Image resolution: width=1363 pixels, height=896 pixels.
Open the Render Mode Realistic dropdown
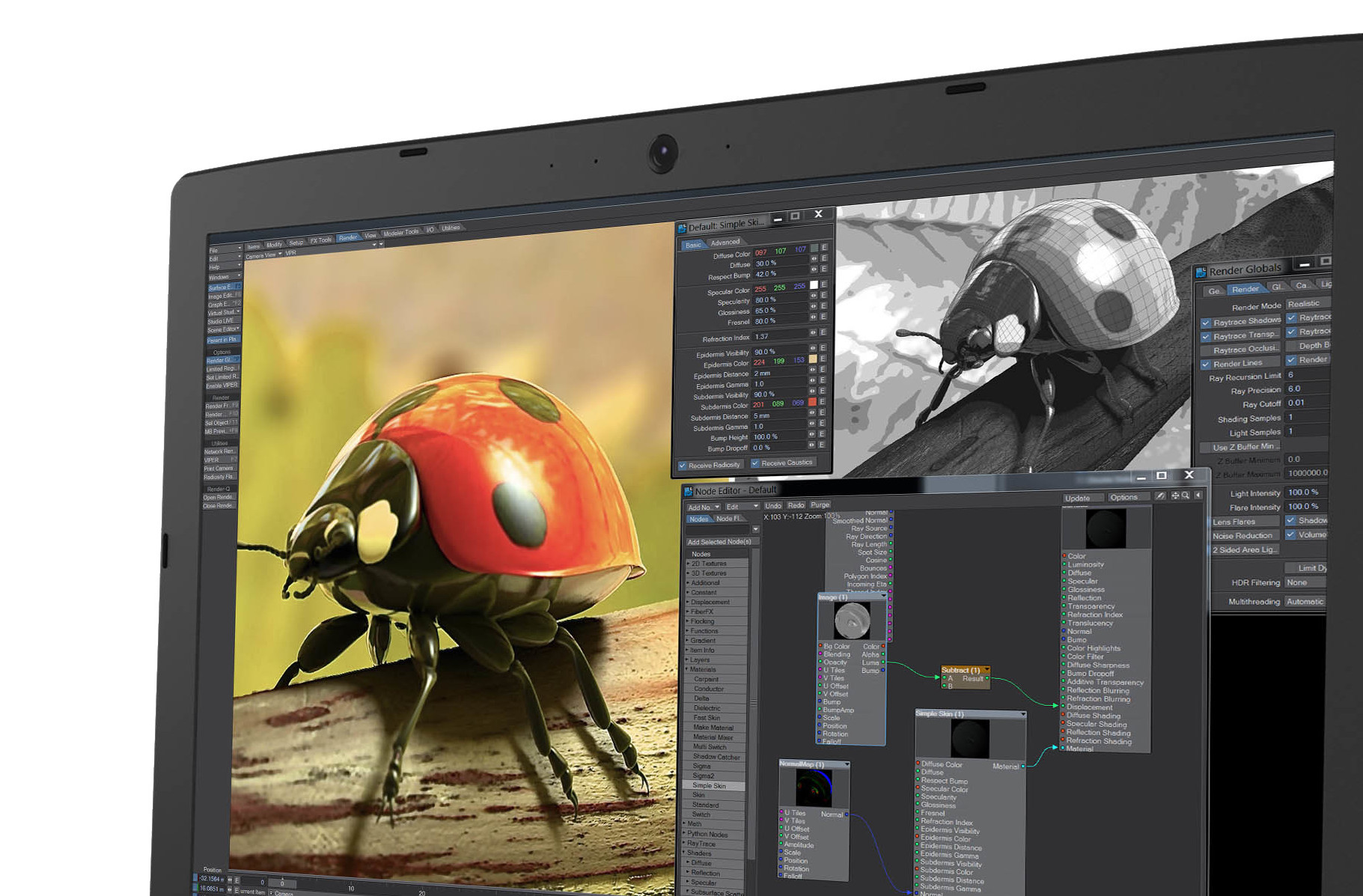point(1308,303)
